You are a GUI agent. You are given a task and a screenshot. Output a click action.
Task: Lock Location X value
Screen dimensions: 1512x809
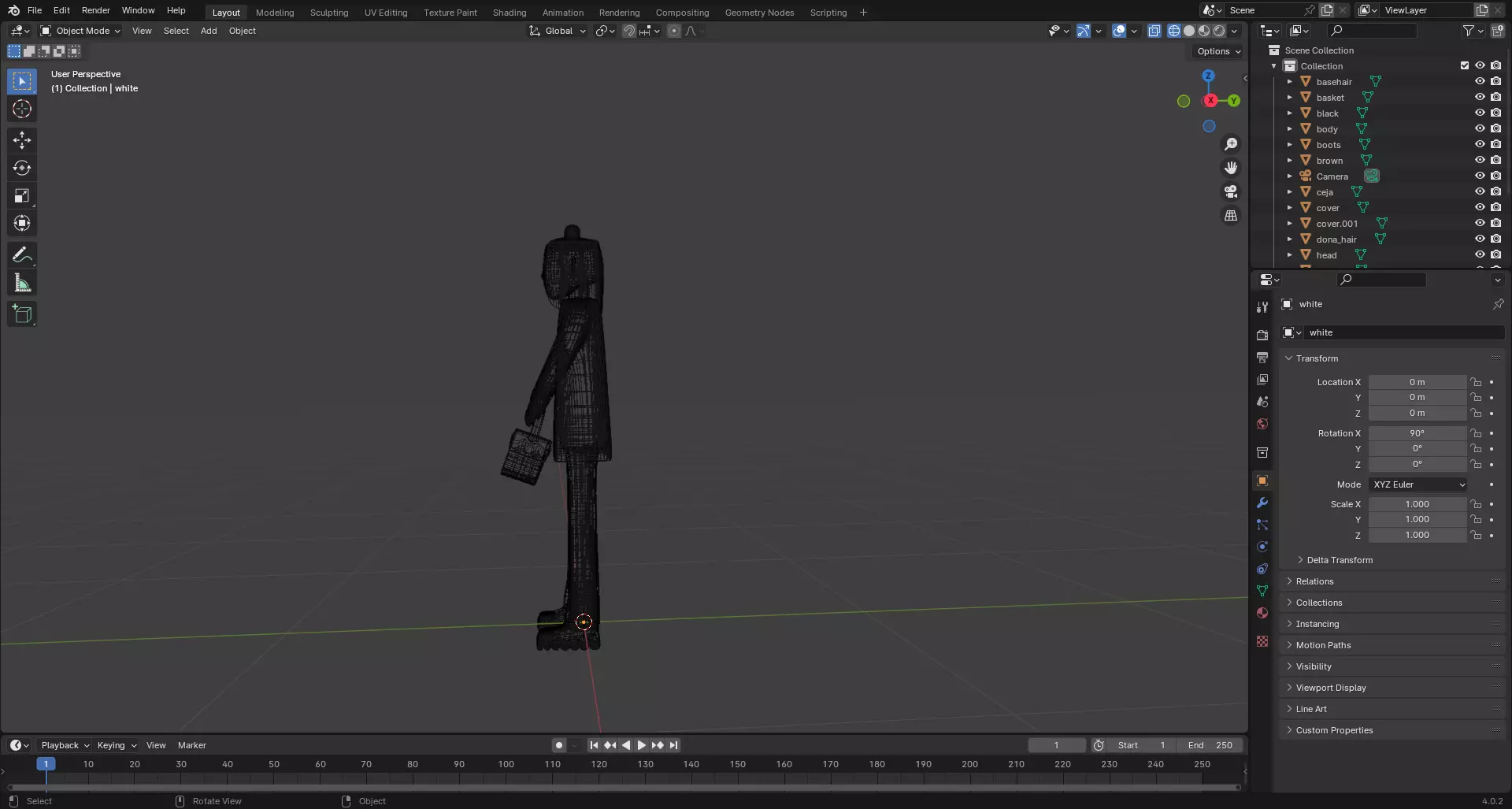pos(1476,382)
